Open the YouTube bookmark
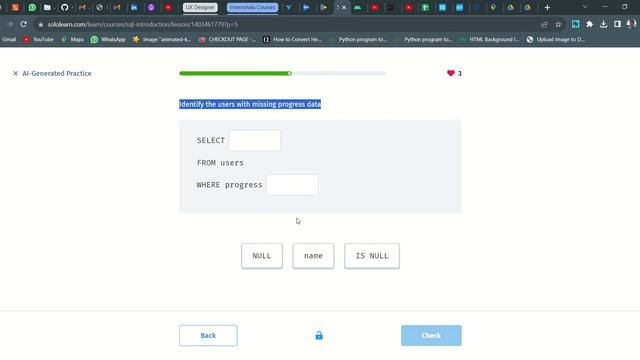 pos(39,40)
